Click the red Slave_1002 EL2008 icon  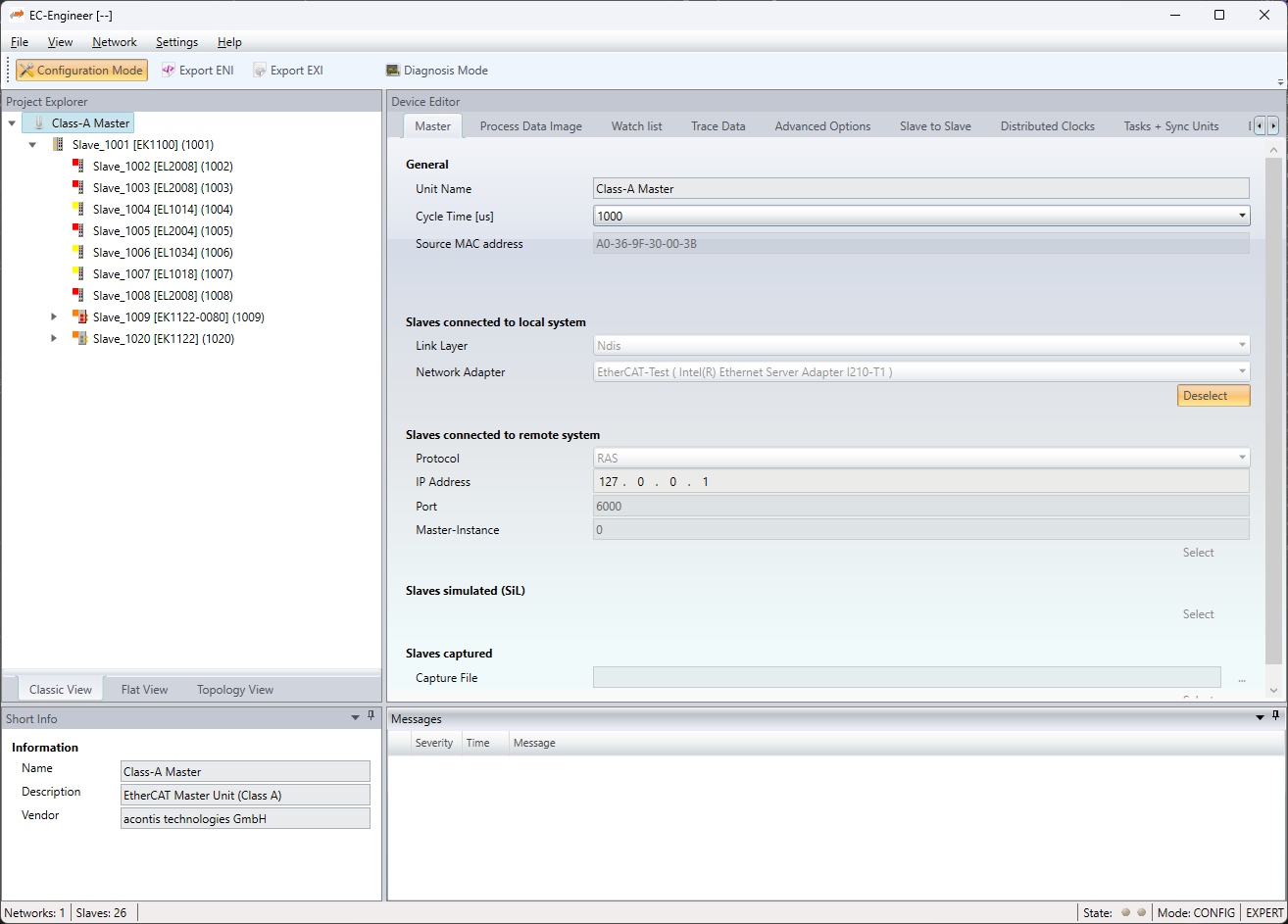[78, 167]
